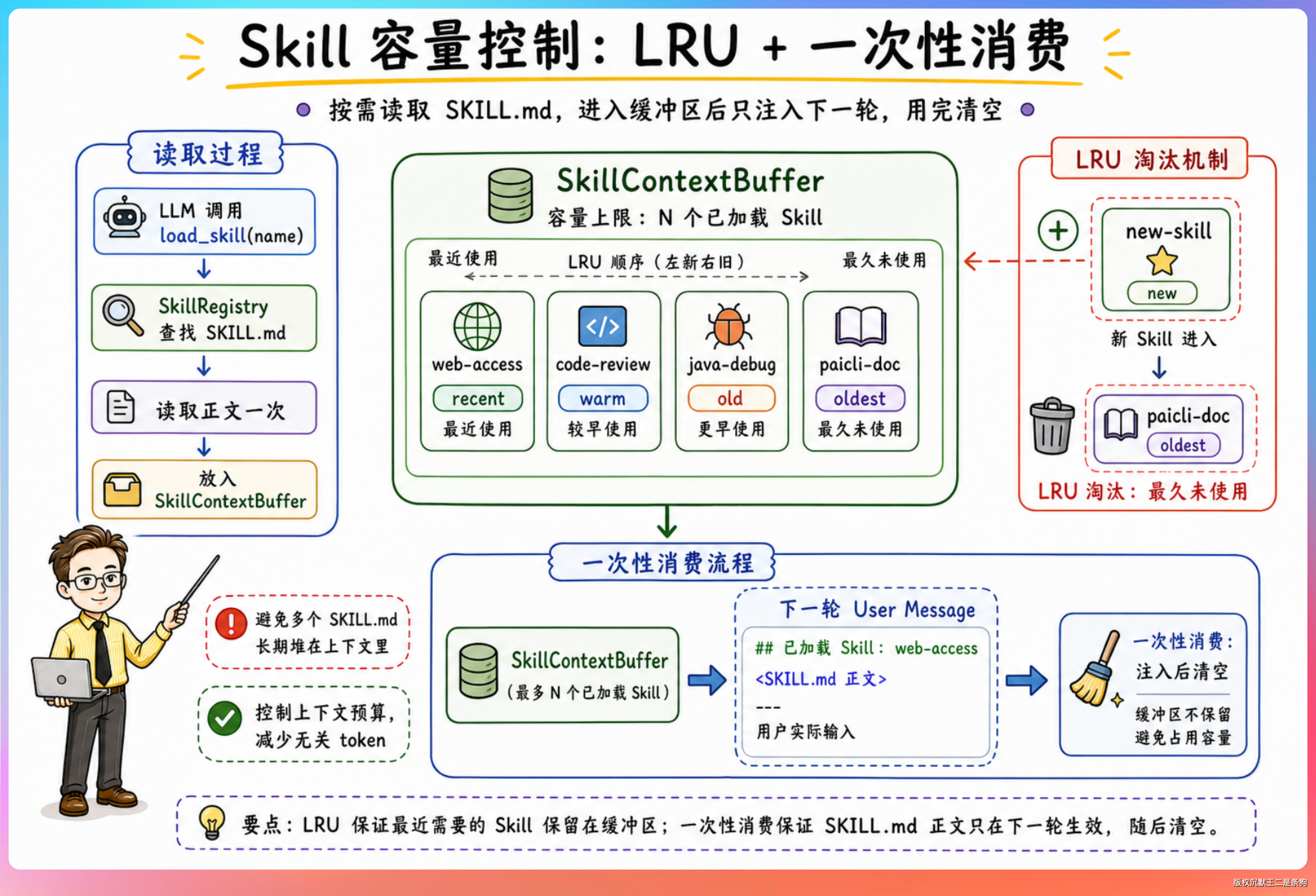Click the blue warm badge

click(x=603, y=398)
